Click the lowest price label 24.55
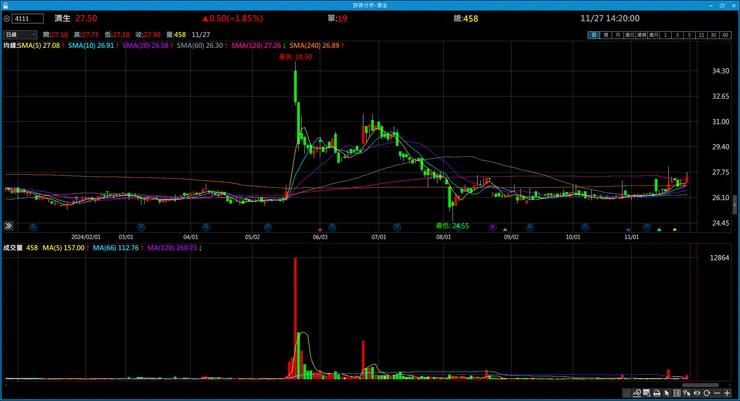 (453, 226)
